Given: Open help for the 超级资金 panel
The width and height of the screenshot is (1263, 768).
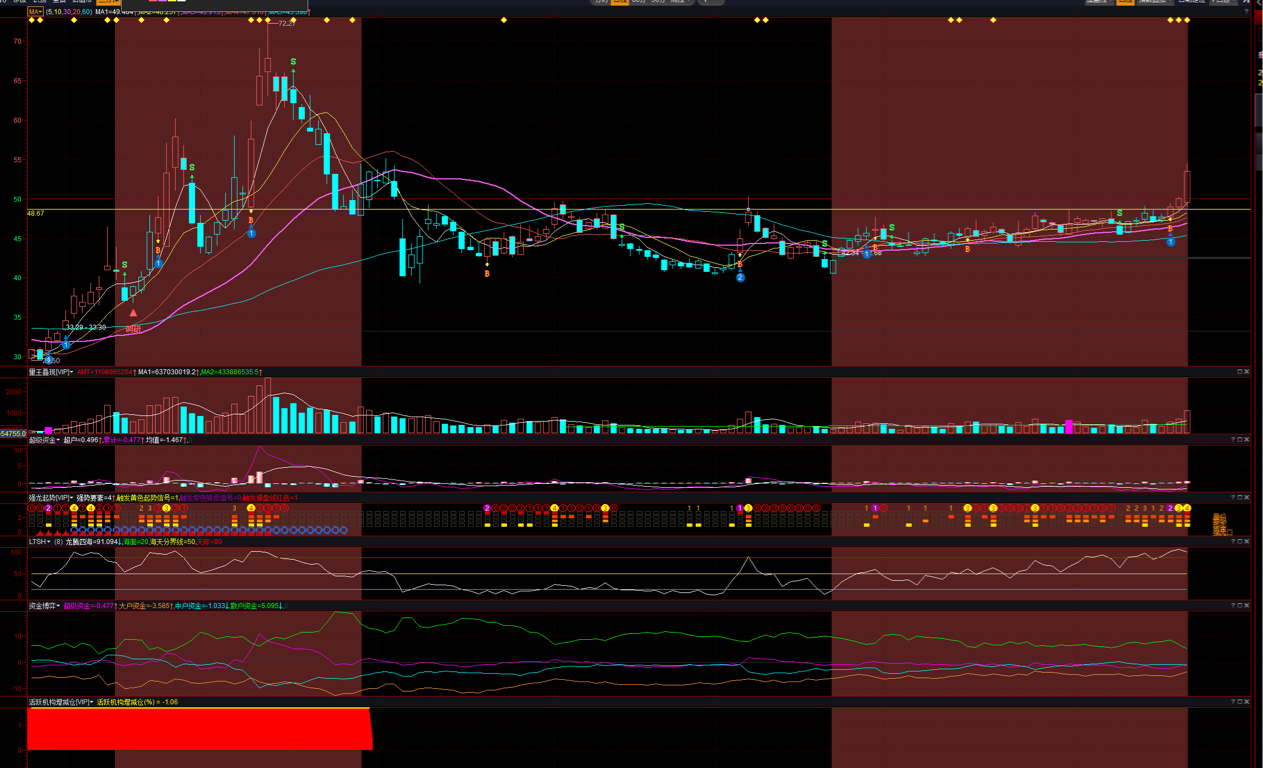Looking at the screenshot, I should [1233, 440].
